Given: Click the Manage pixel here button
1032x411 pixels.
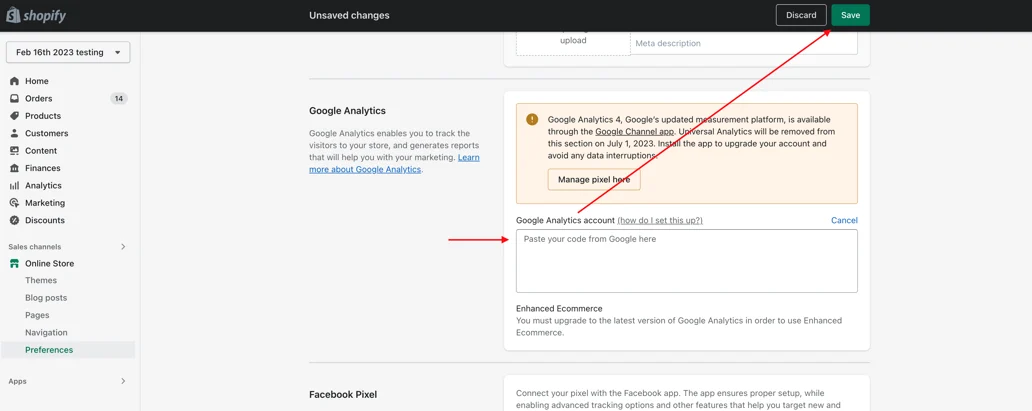Looking at the screenshot, I should (x=594, y=180).
